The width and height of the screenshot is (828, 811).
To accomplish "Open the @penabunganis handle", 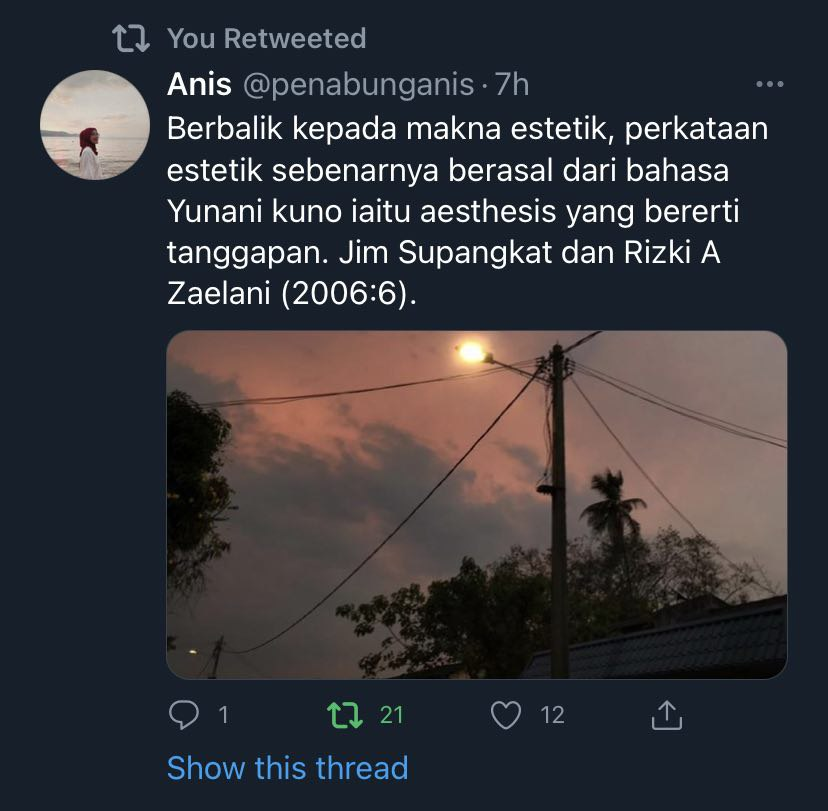I will (359, 86).
